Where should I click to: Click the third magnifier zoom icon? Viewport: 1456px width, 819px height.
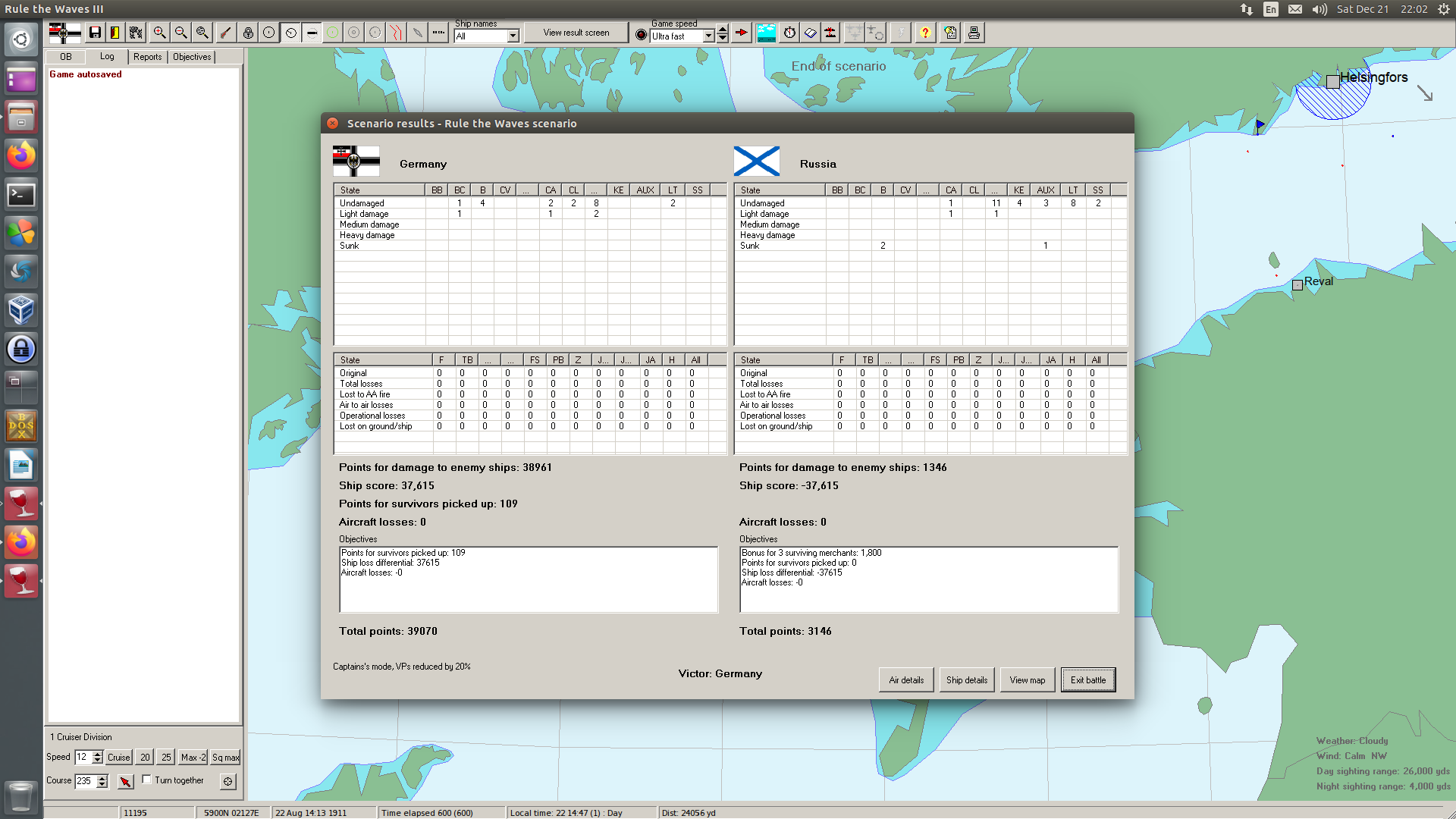(x=202, y=33)
